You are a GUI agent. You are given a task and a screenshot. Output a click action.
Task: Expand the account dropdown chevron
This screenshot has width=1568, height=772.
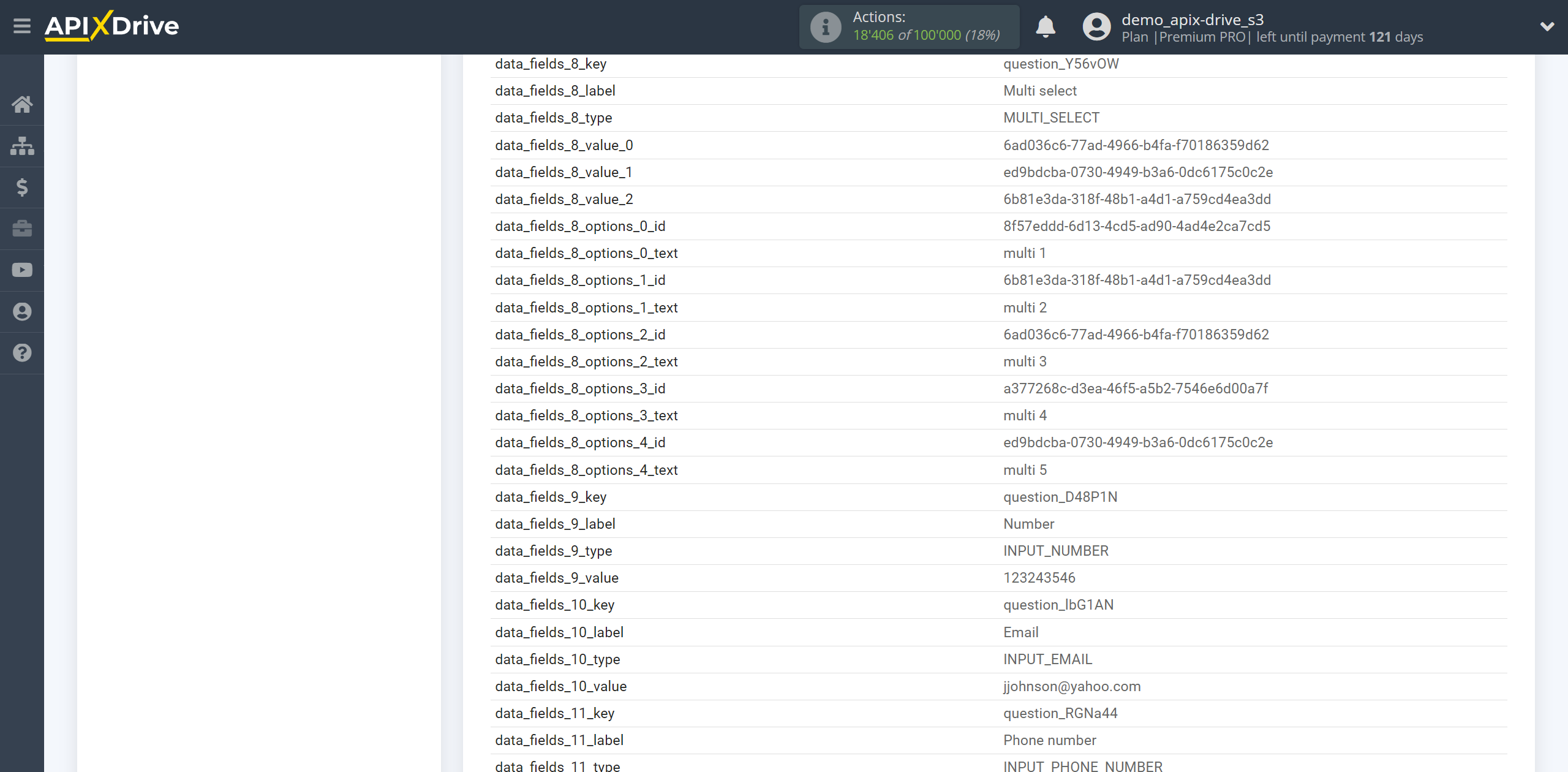click(1547, 26)
